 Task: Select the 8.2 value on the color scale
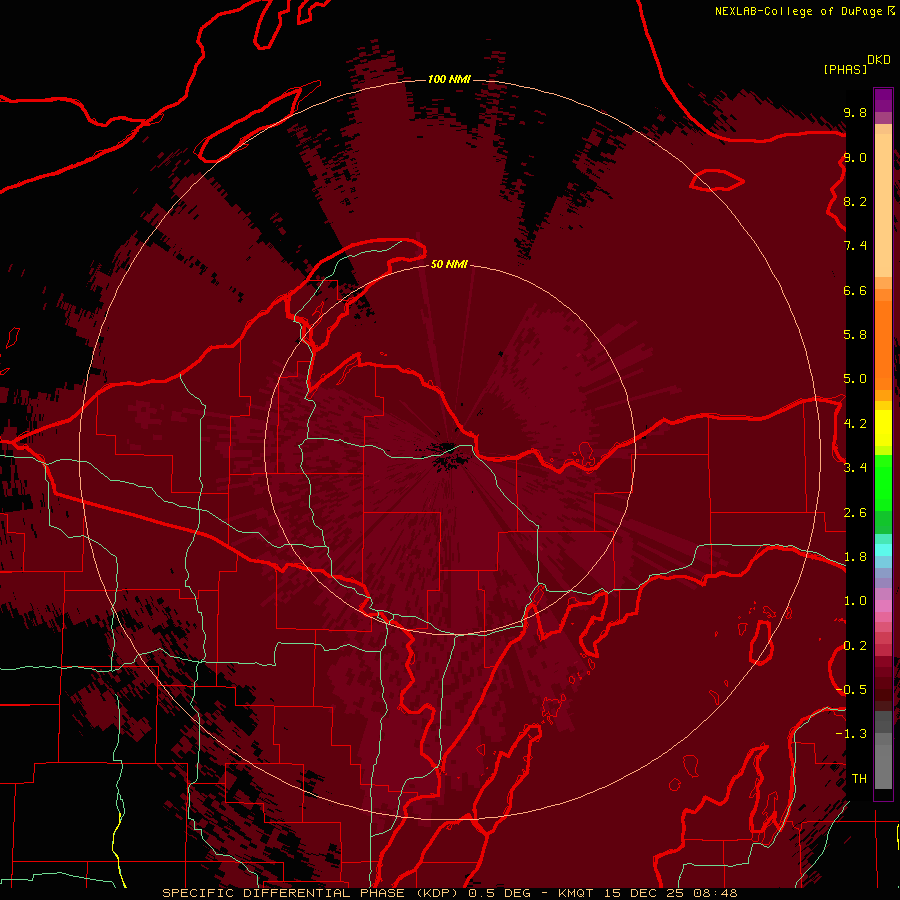pos(855,201)
